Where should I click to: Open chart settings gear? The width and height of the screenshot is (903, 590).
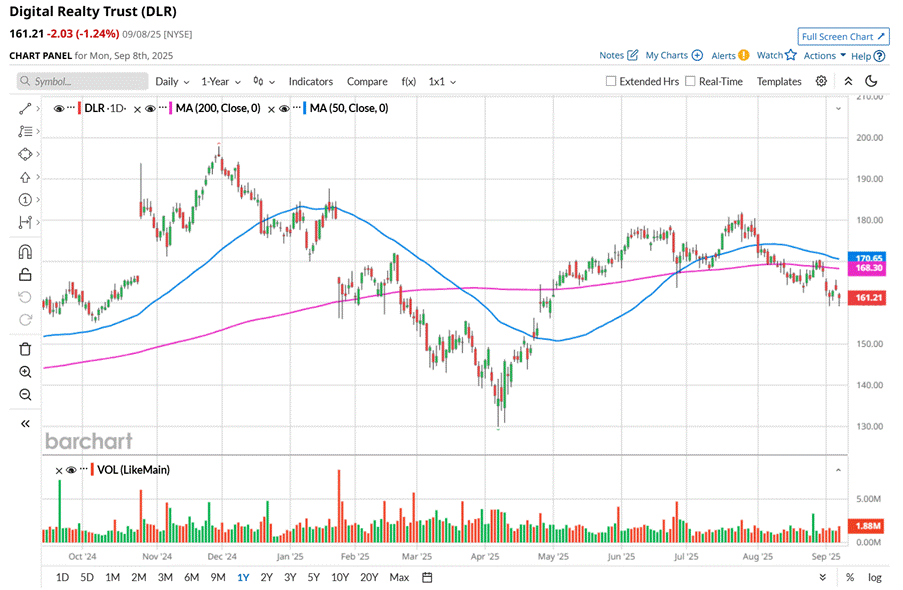pyautogui.click(x=821, y=81)
